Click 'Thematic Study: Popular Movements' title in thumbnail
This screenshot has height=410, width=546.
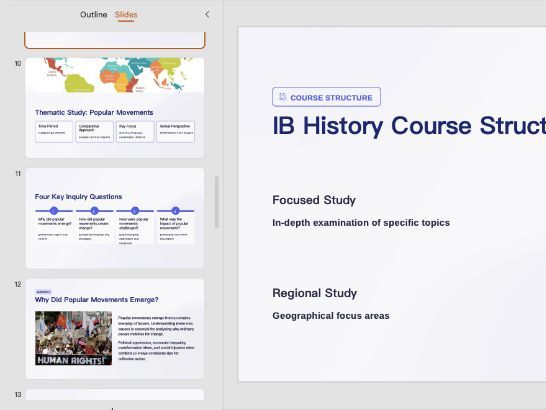[x=94, y=113]
